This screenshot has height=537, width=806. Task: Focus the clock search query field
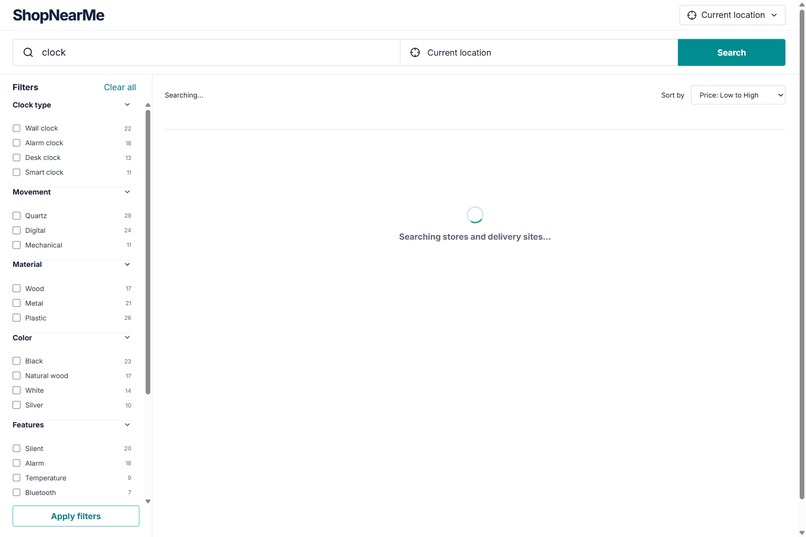206,52
